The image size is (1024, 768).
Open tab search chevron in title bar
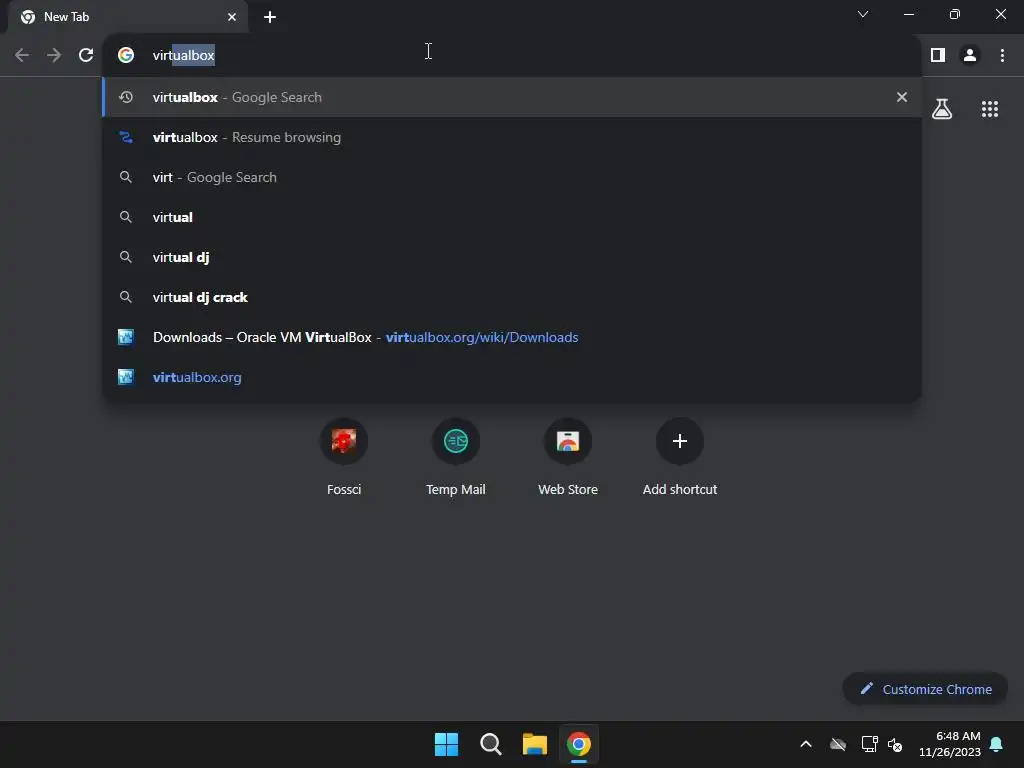click(863, 14)
